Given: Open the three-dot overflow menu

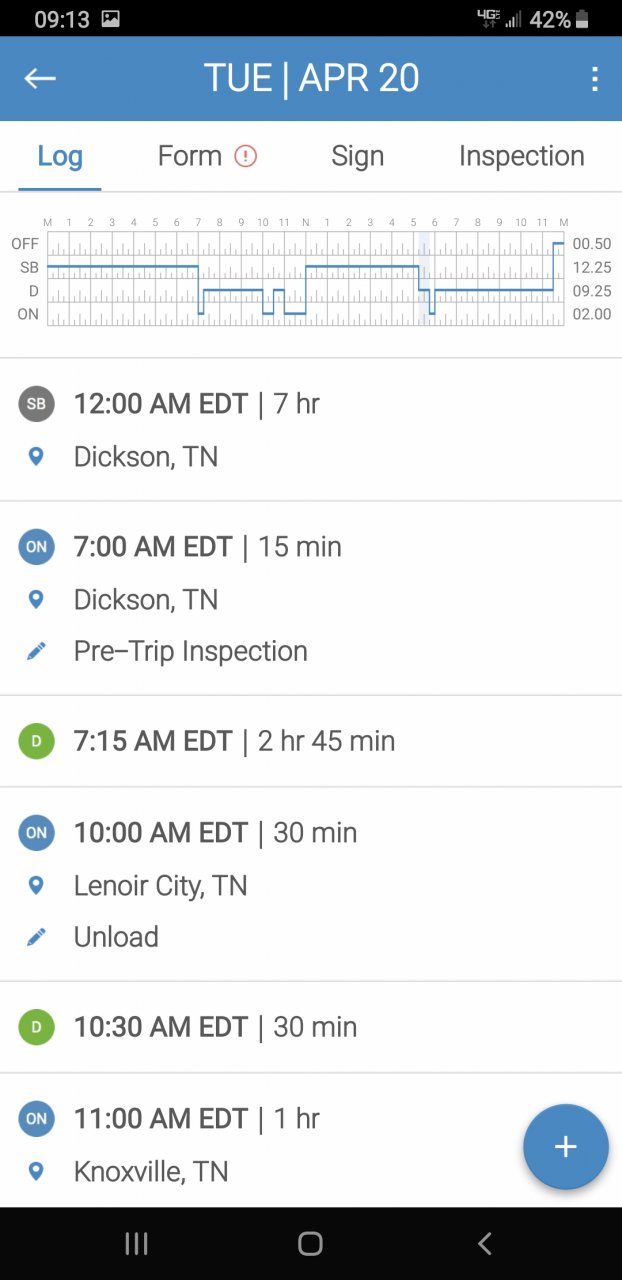Looking at the screenshot, I should pos(594,79).
